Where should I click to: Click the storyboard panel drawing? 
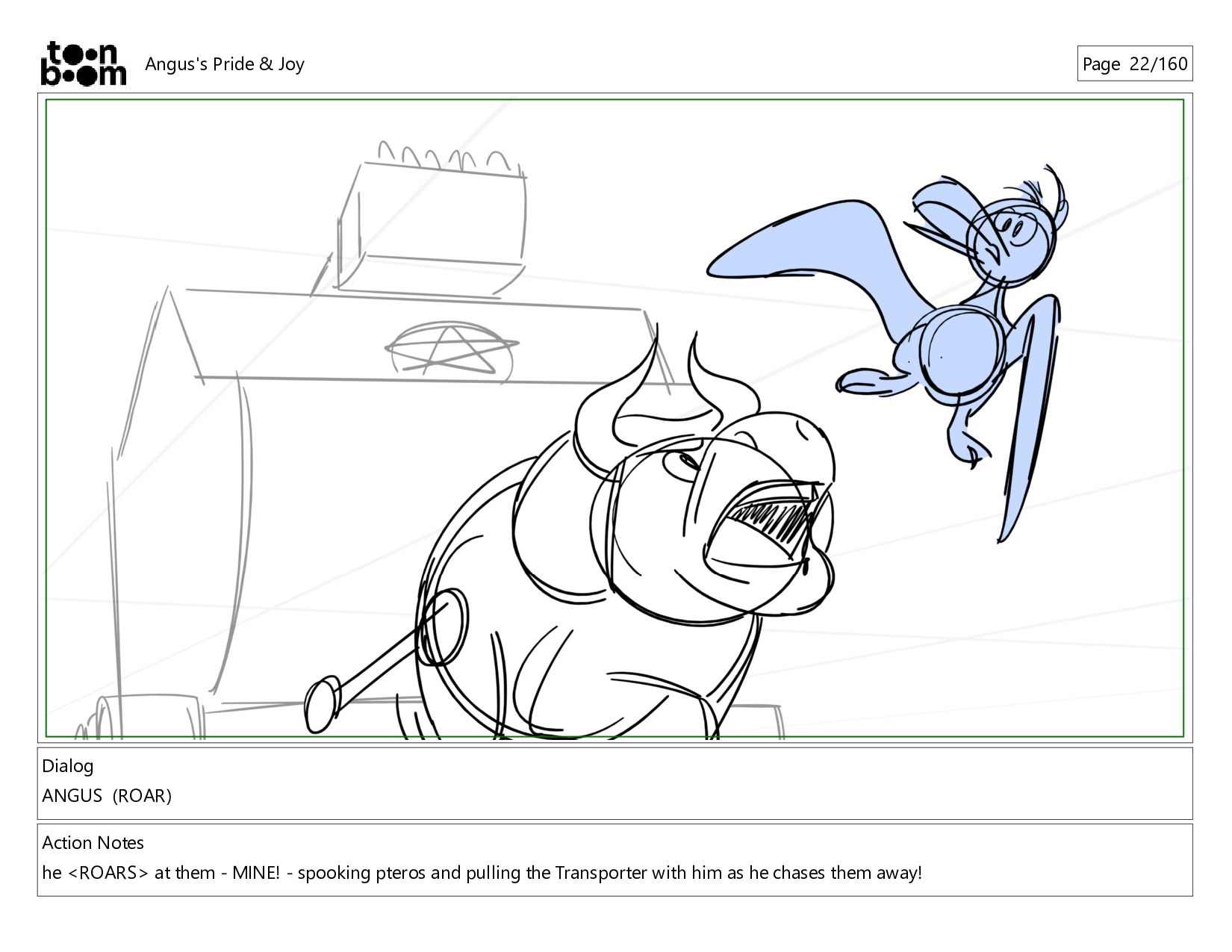(615, 418)
